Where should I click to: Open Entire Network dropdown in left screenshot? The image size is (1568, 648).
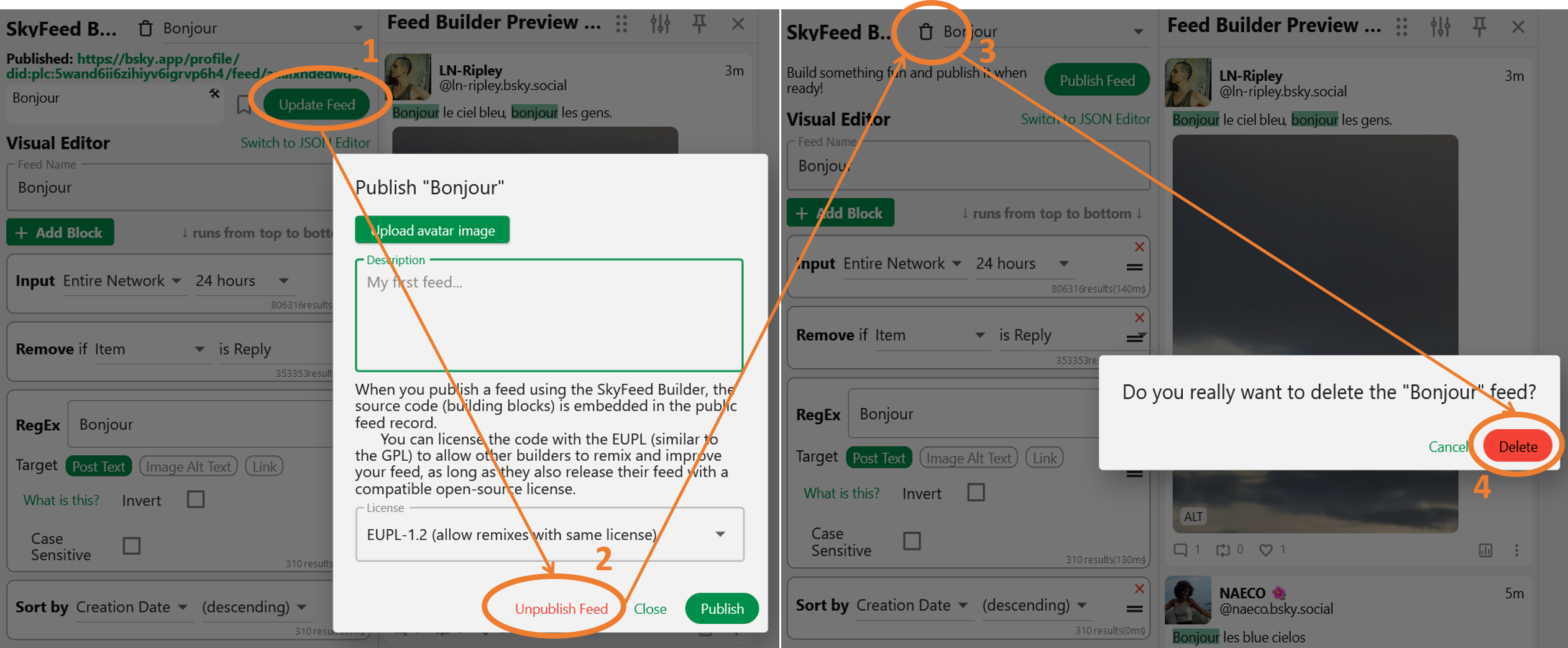[124, 281]
